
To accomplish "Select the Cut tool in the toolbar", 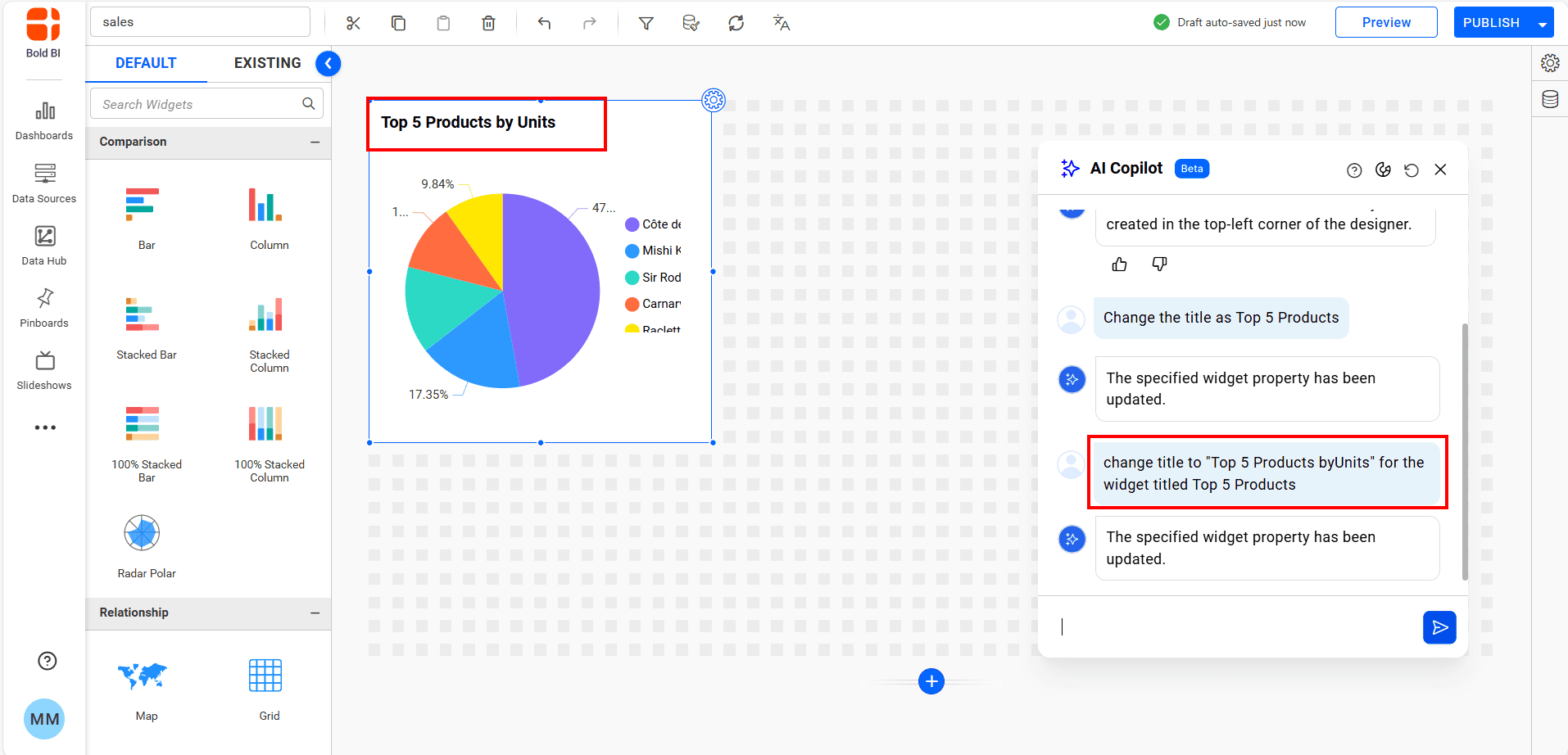I will tap(353, 22).
